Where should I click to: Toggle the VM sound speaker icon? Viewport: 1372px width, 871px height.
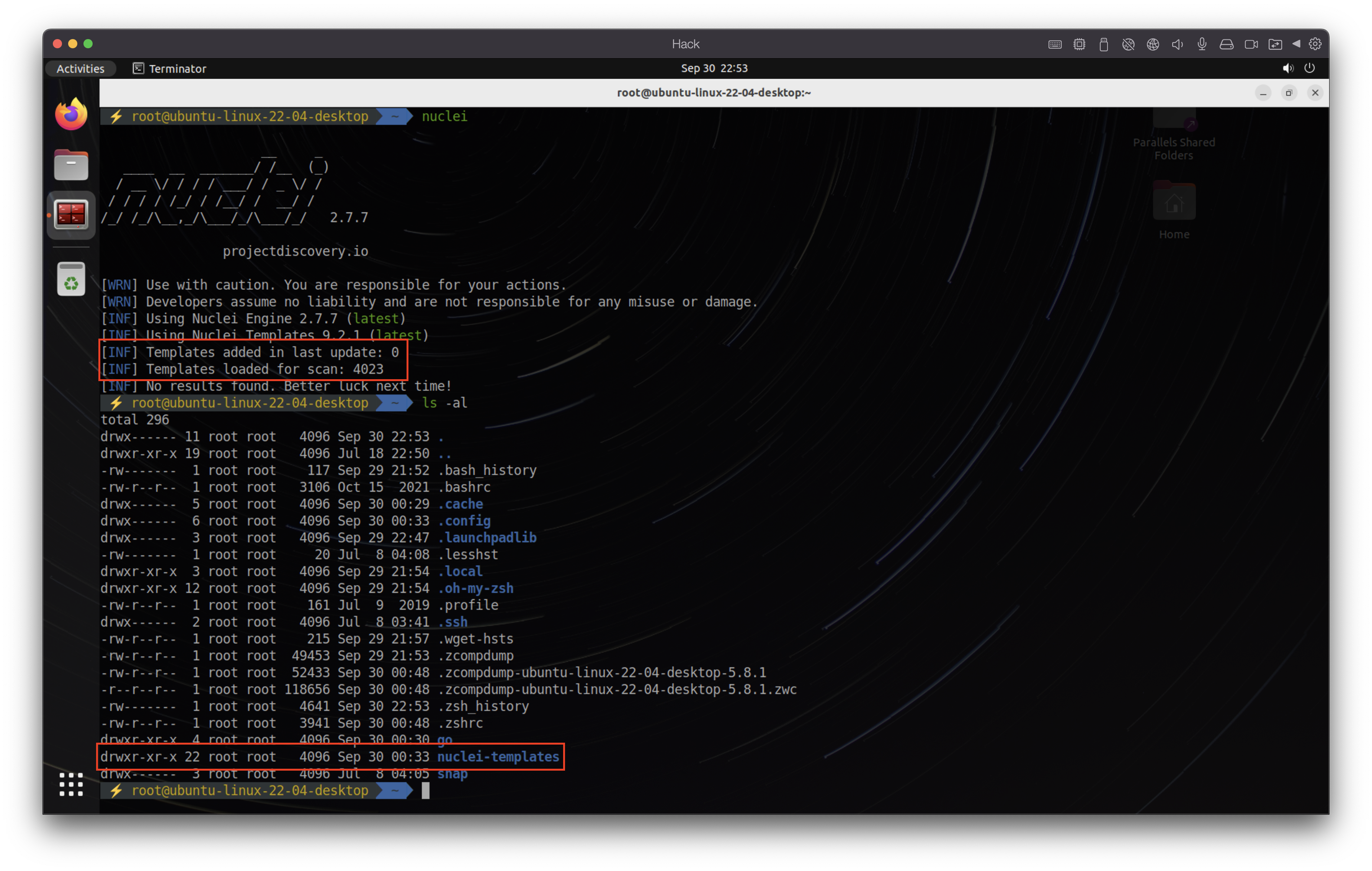coord(1177,44)
